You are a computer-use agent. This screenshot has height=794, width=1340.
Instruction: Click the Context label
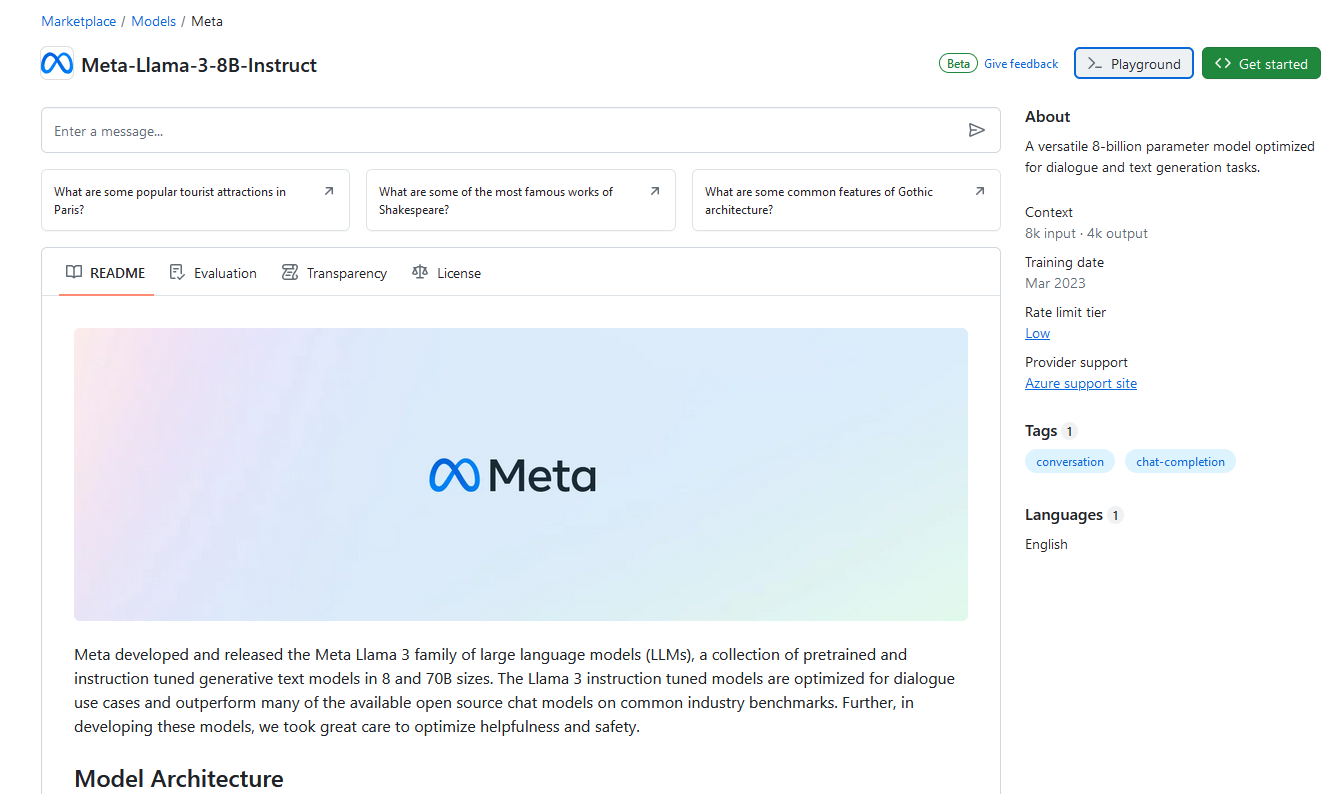click(x=1049, y=212)
